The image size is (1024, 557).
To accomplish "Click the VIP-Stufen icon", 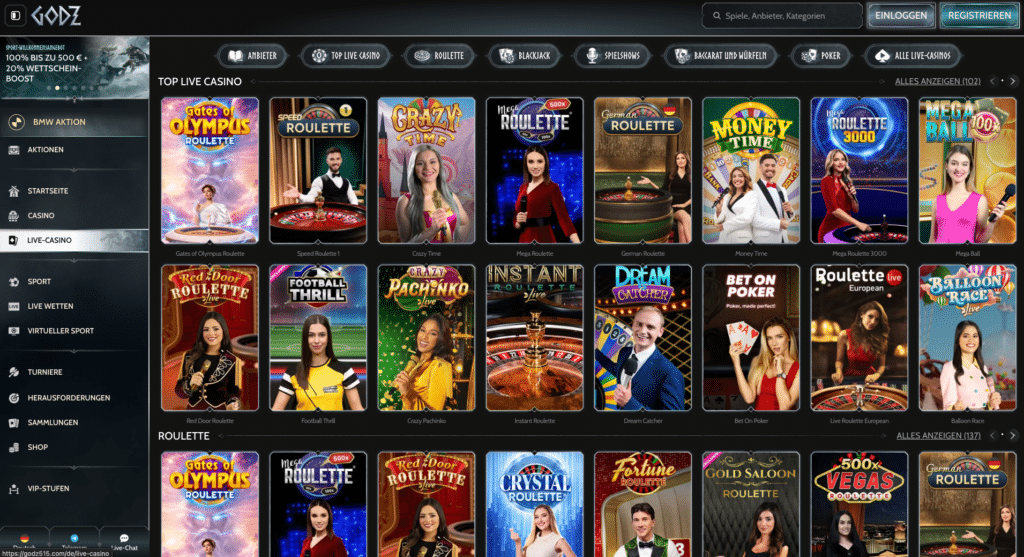I will [x=14, y=489].
